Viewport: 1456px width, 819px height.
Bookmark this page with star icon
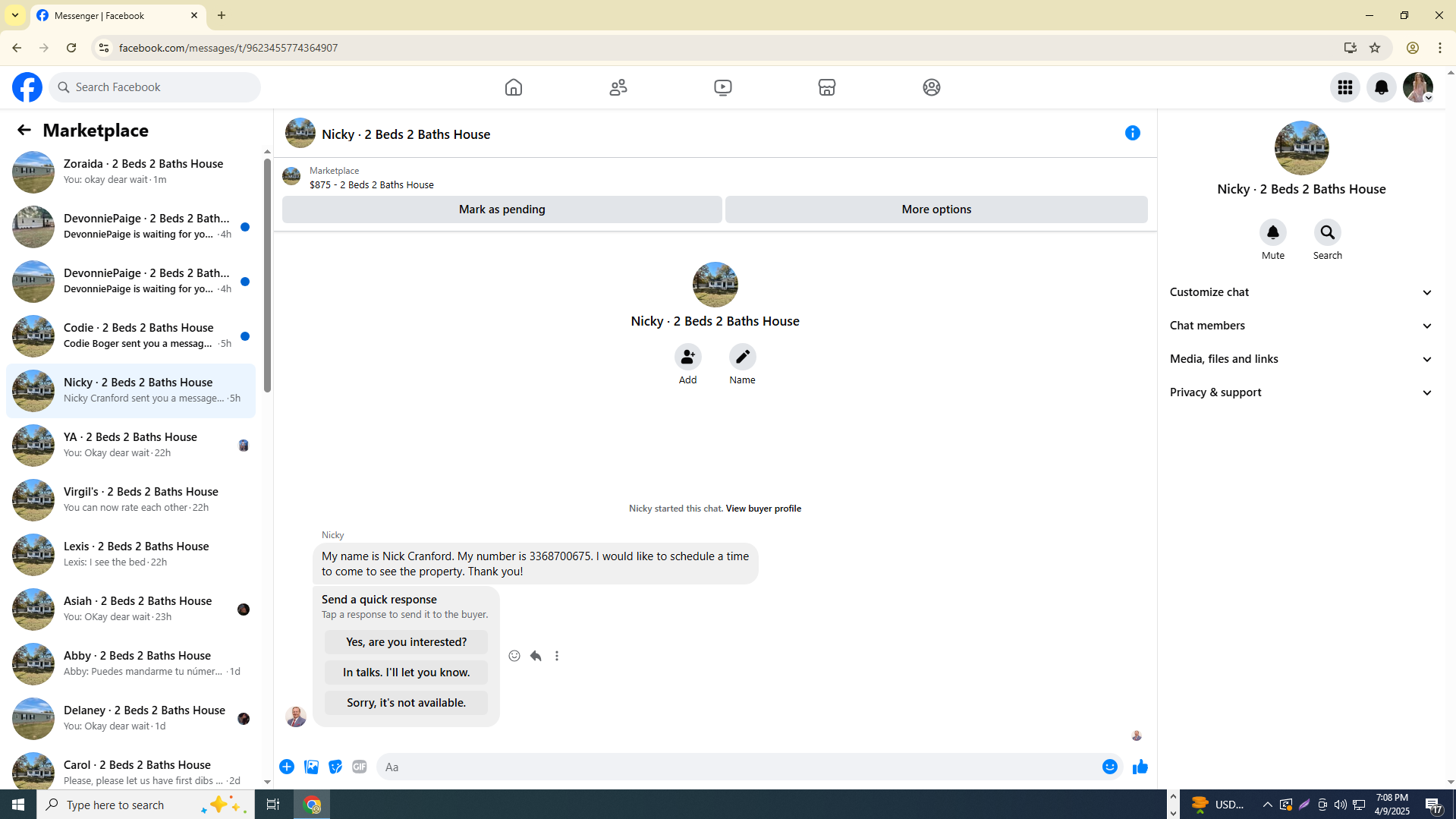tap(1375, 48)
